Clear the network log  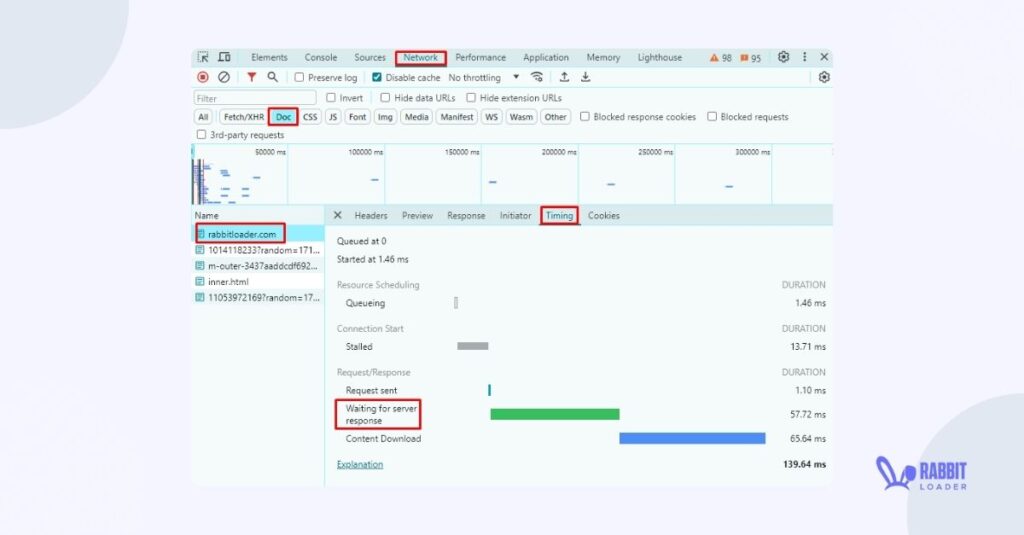click(x=224, y=77)
